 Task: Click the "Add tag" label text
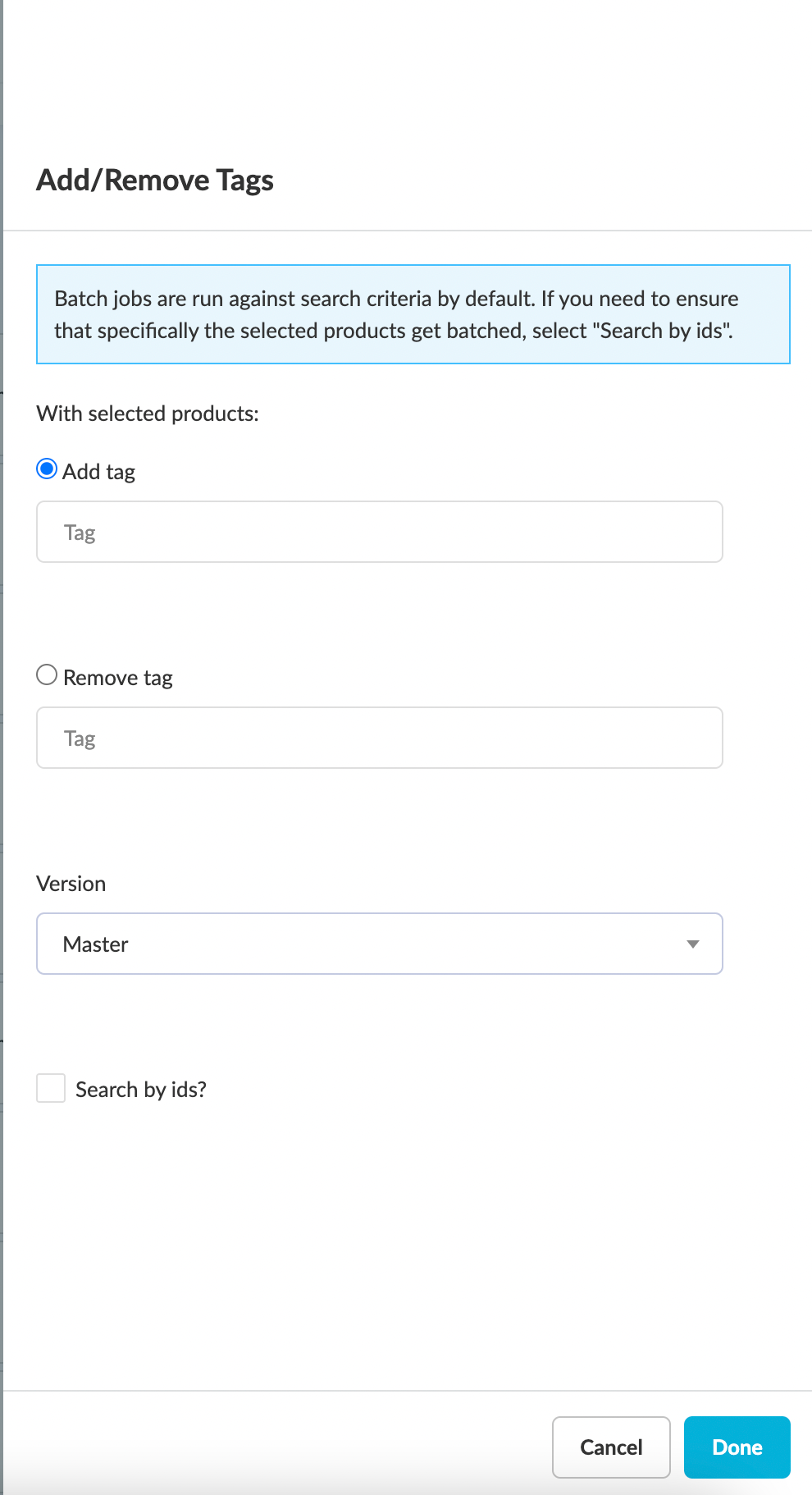99,472
